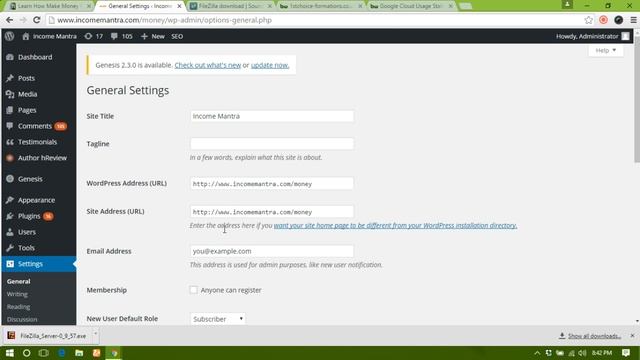Show hidden system tray icons
This screenshot has height=360, width=640.
537,353
